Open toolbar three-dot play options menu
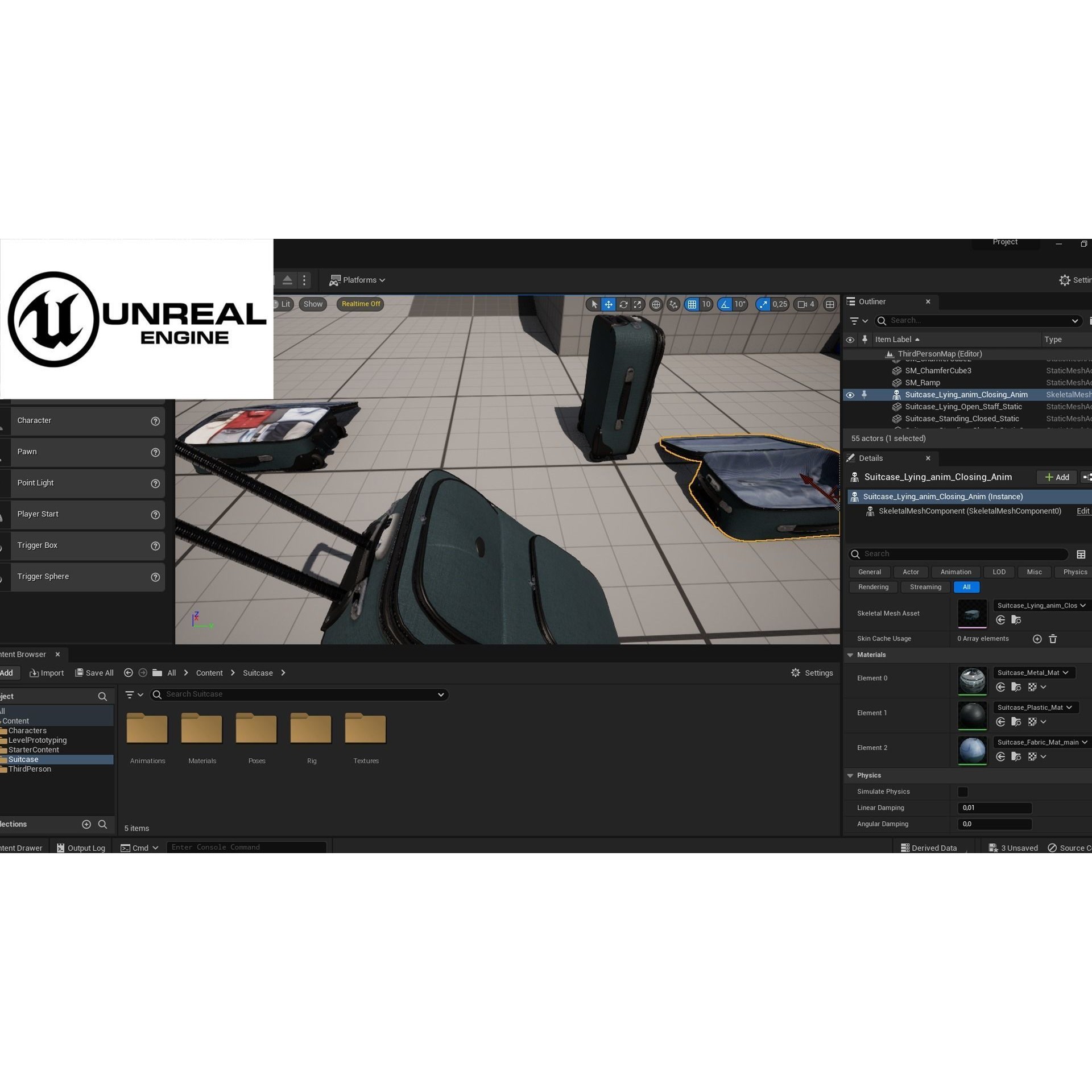Screen dimensions: 1092x1092 pos(304,280)
